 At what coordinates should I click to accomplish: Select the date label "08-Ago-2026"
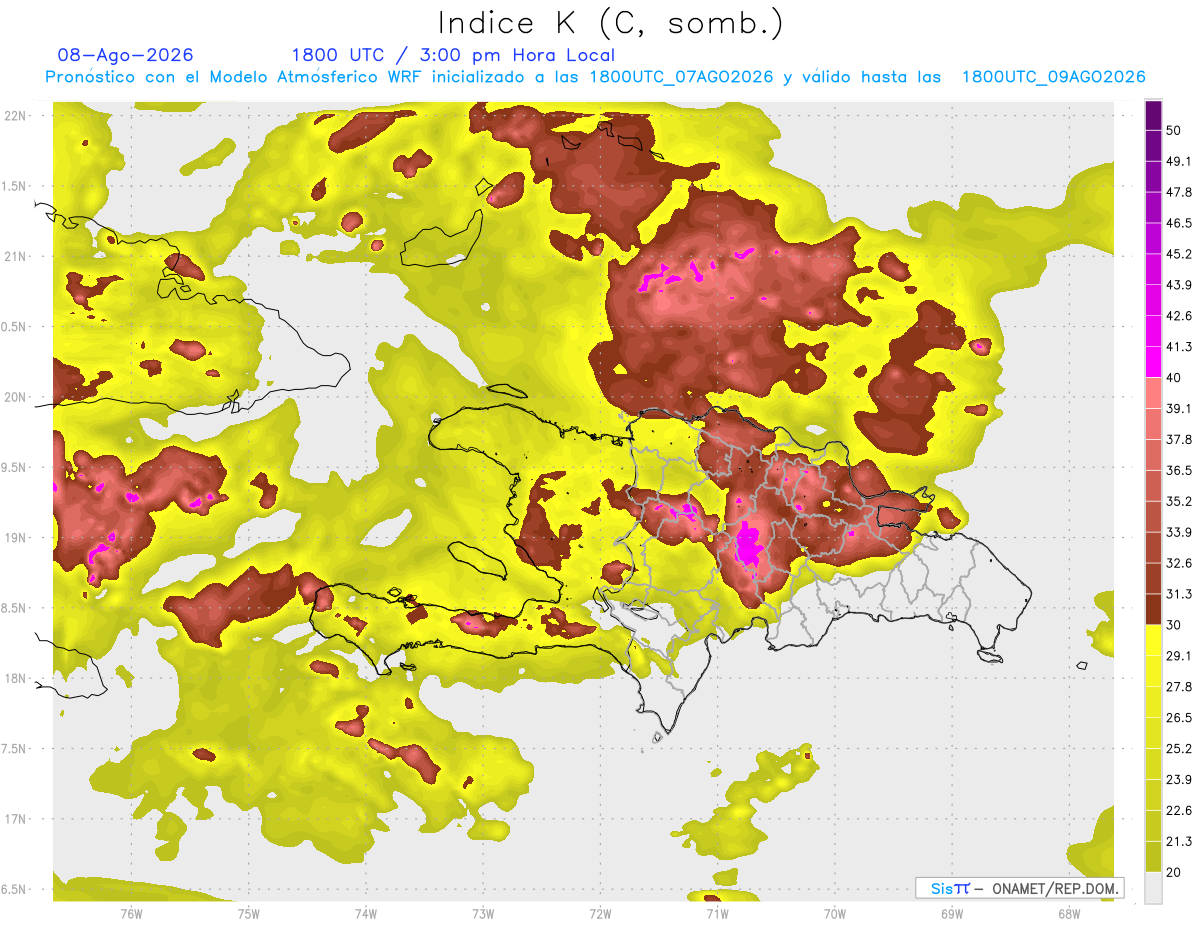coord(126,55)
